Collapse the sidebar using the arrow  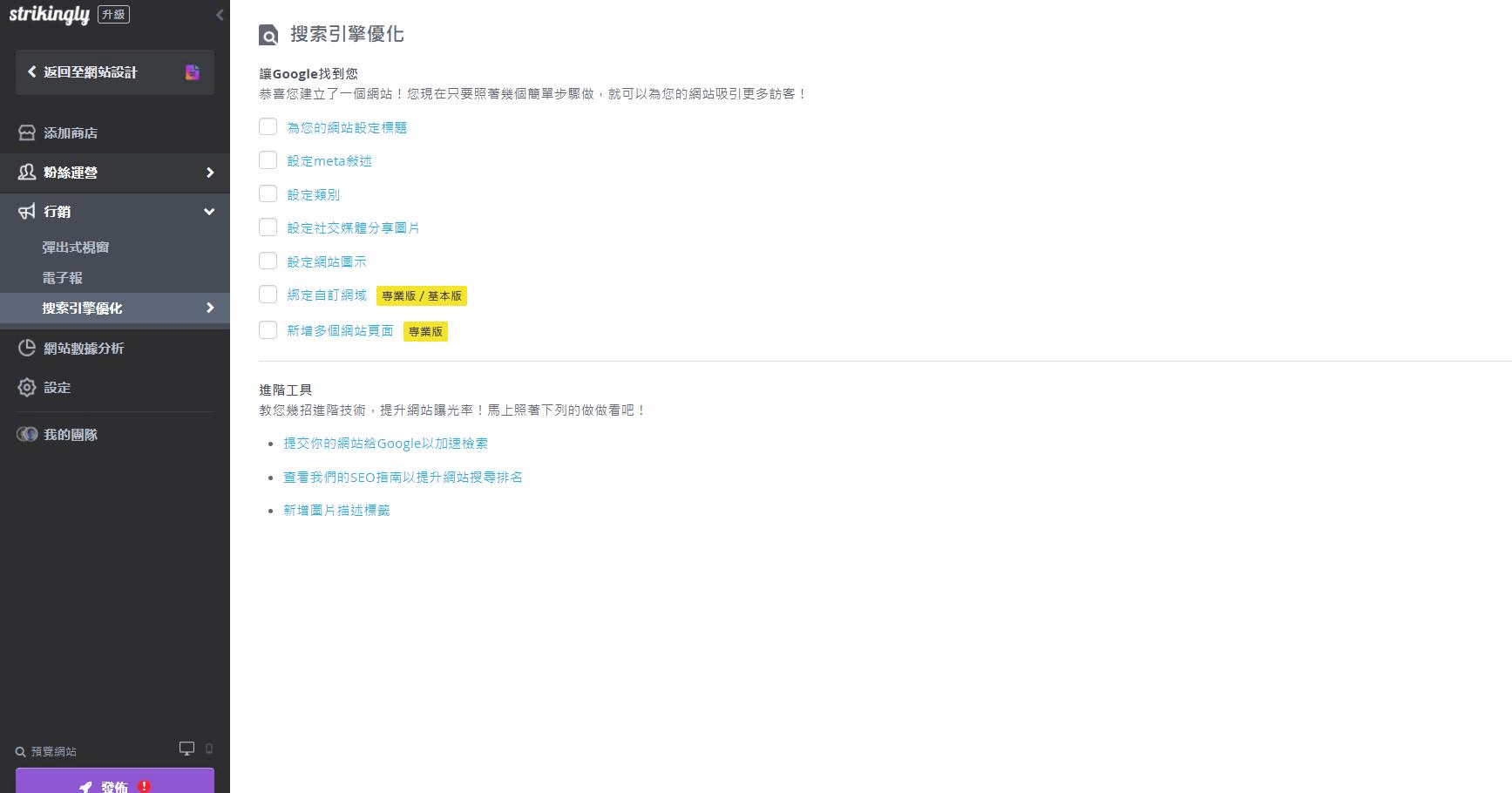pyautogui.click(x=218, y=14)
